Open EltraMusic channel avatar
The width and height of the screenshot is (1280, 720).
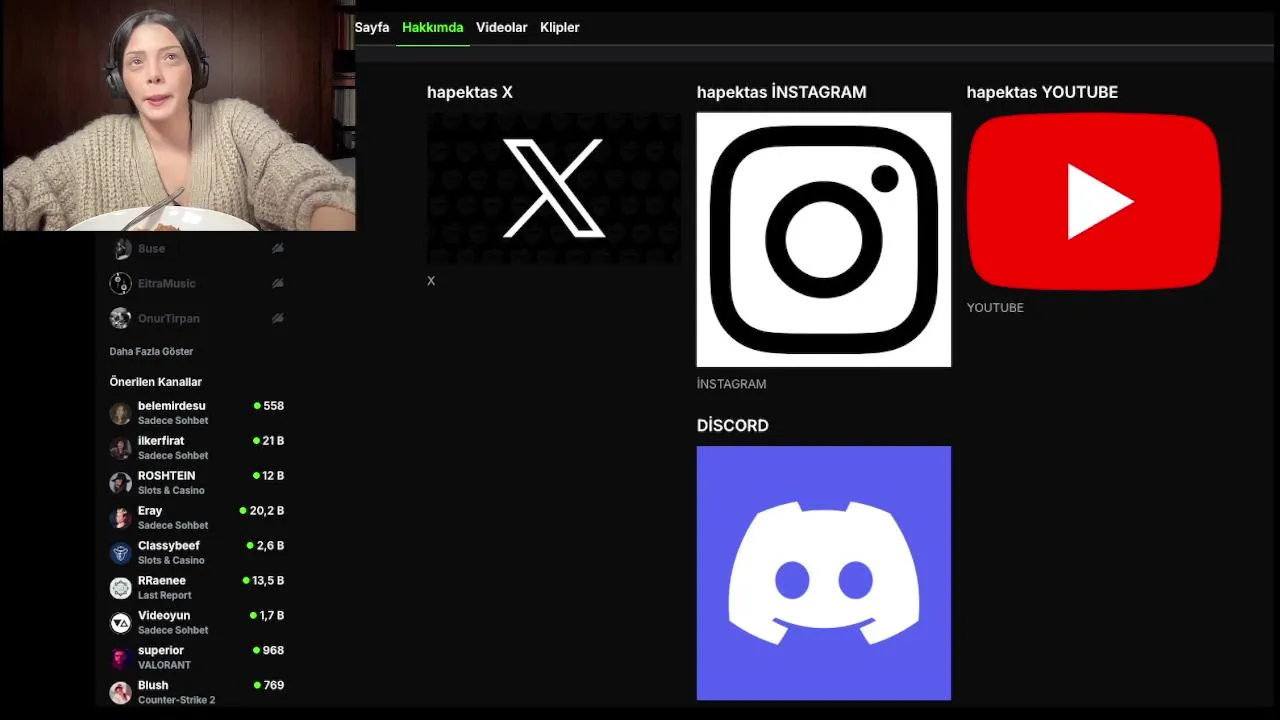click(x=121, y=283)
